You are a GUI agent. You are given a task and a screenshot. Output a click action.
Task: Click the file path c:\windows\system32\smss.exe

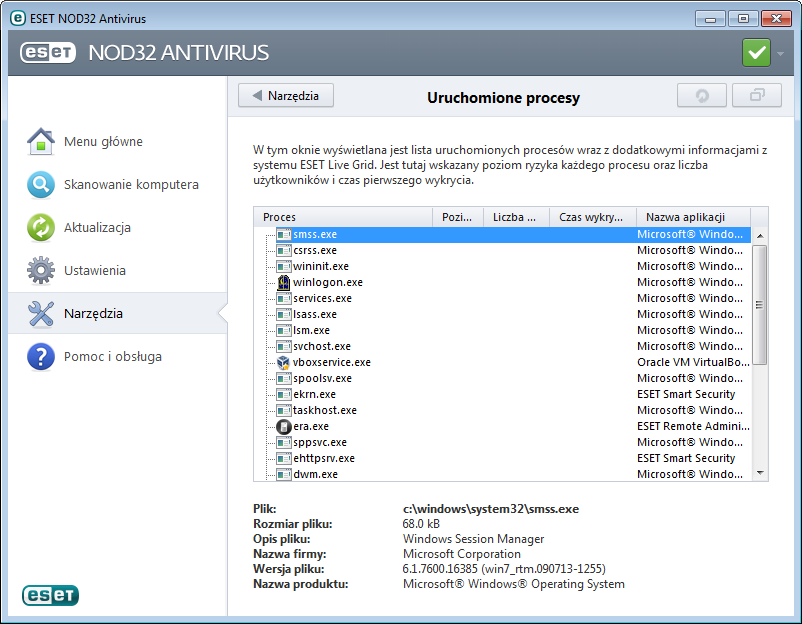pos(491,509)
